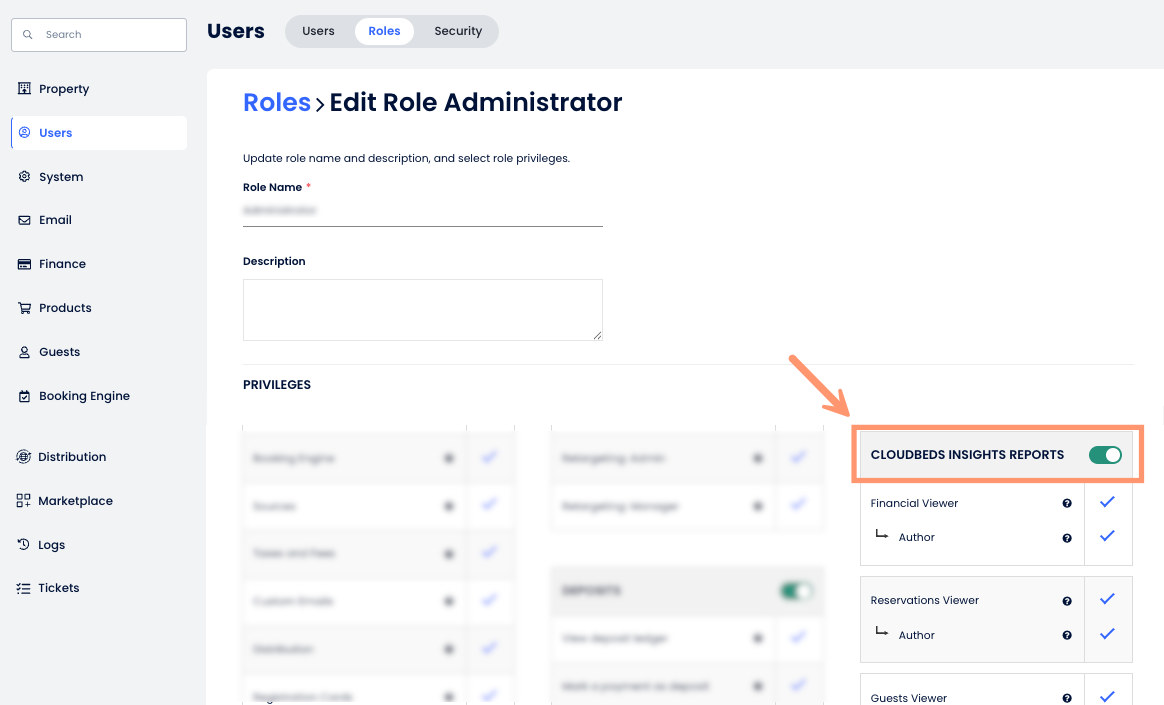Toggle the Guests Viewer checkmark
Viewport: 1164px width, 705px height.
[1107, 696]
